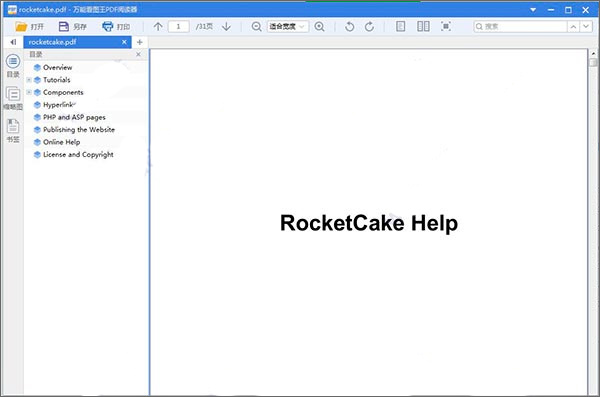
Task: Switch to two-page view
Action: coord(423,26)
